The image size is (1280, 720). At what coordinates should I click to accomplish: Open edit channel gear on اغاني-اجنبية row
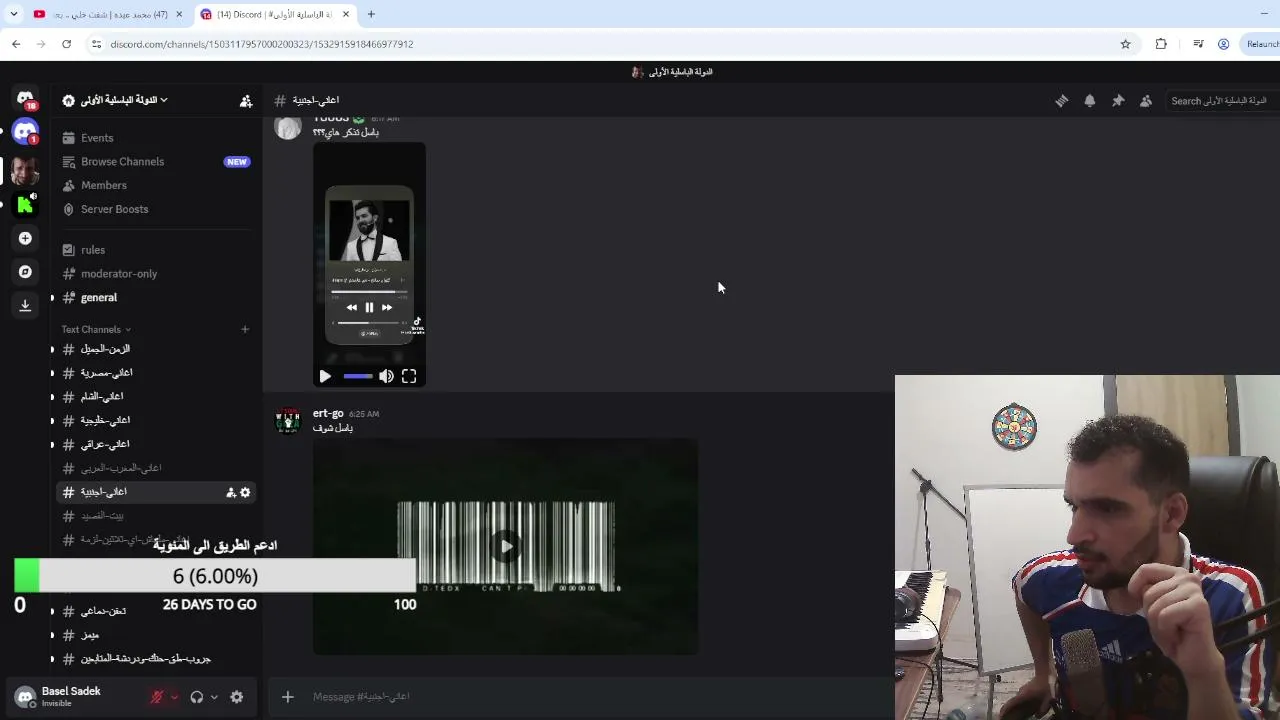click(x=245, y=492)
